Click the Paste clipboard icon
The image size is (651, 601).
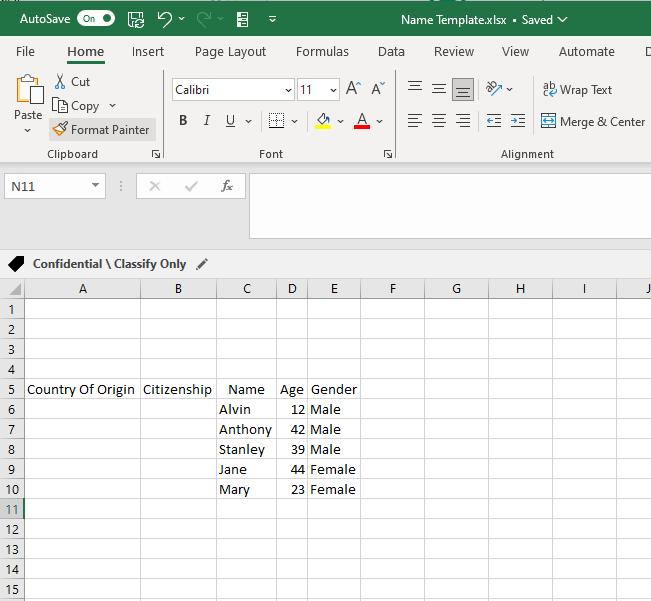[29, 89]
